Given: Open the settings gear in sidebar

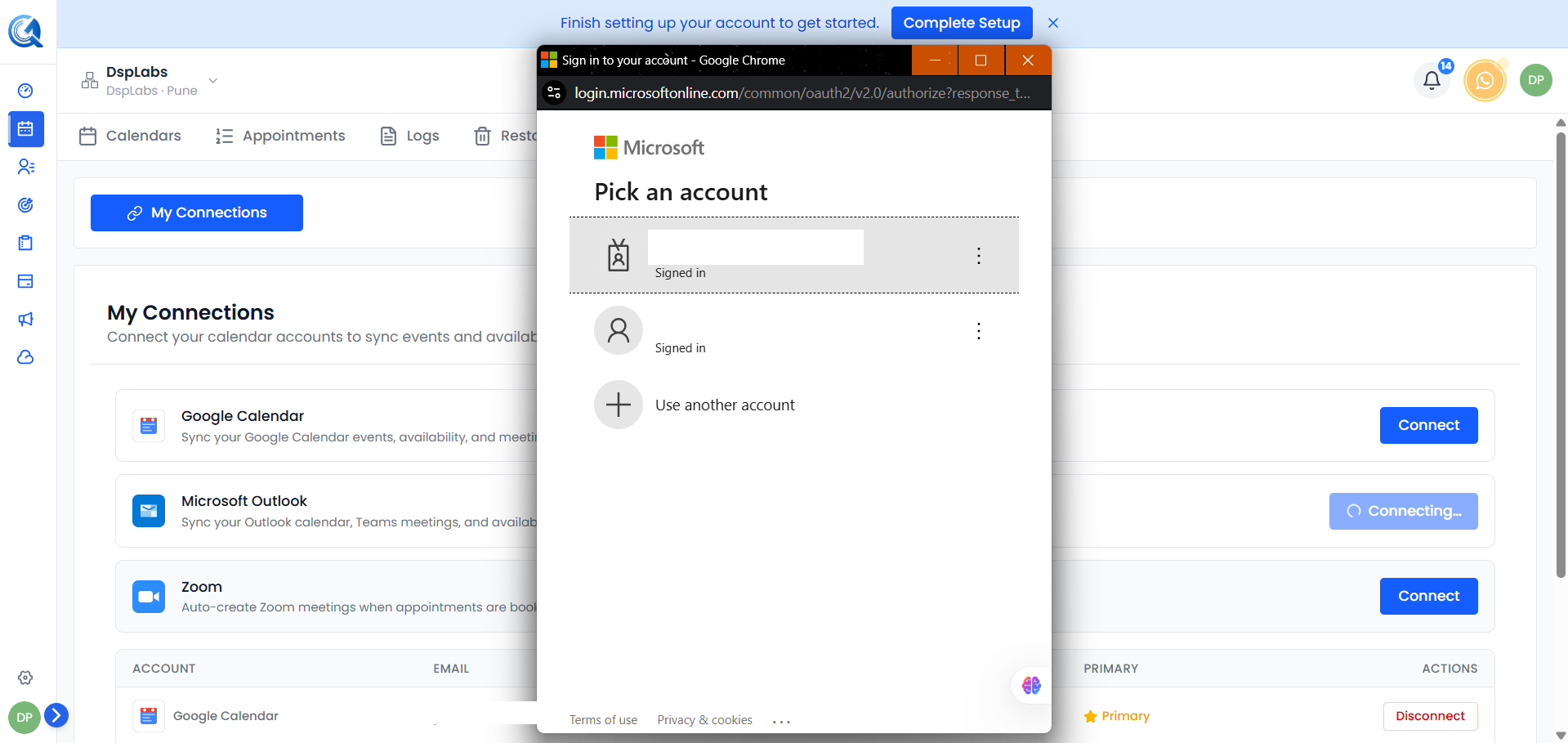Looking at the screenshot, I should click(25, 678).
